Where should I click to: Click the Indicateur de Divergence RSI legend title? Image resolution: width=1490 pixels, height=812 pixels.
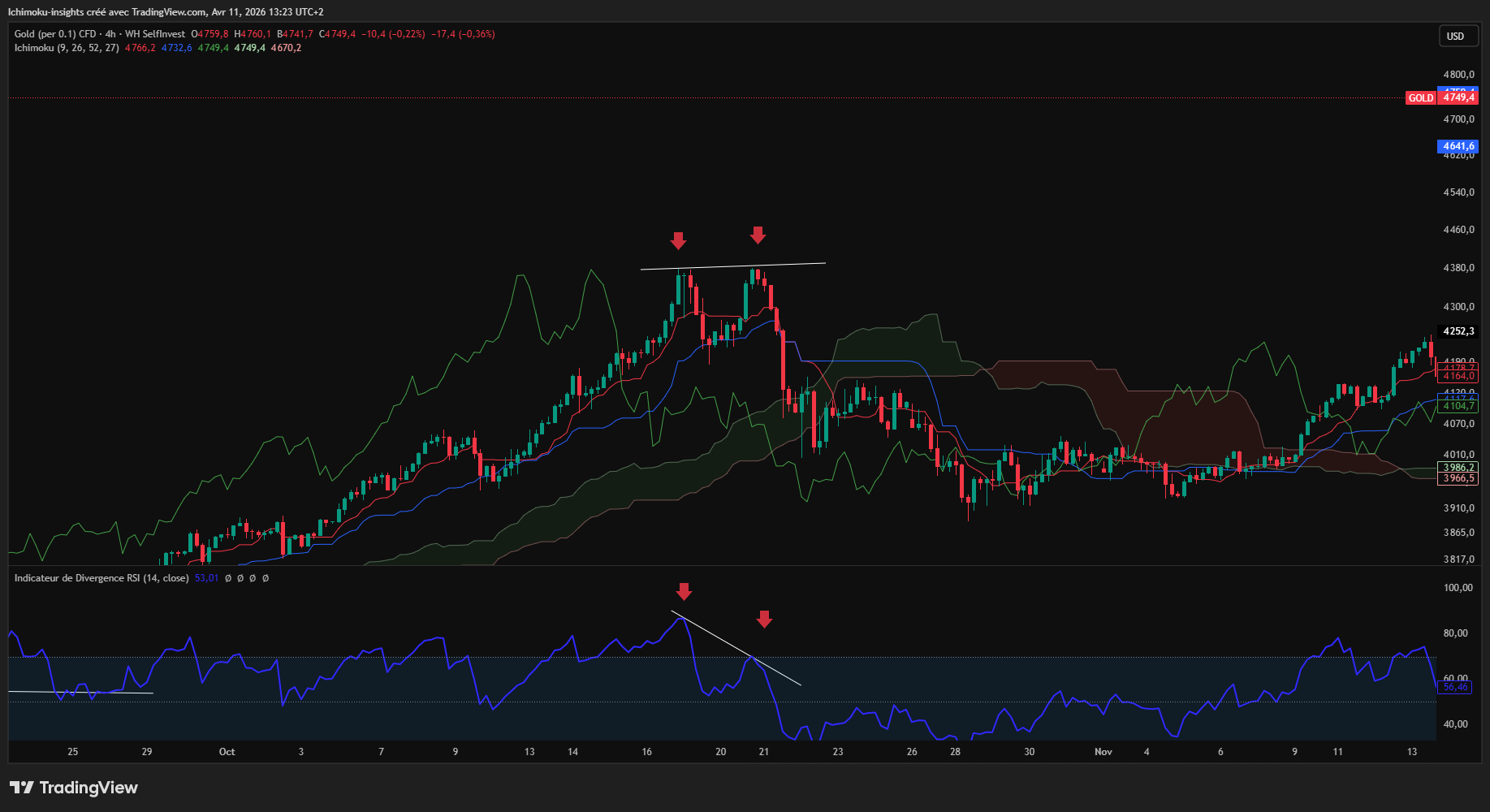pyautogui.click(x=101, y=578)
